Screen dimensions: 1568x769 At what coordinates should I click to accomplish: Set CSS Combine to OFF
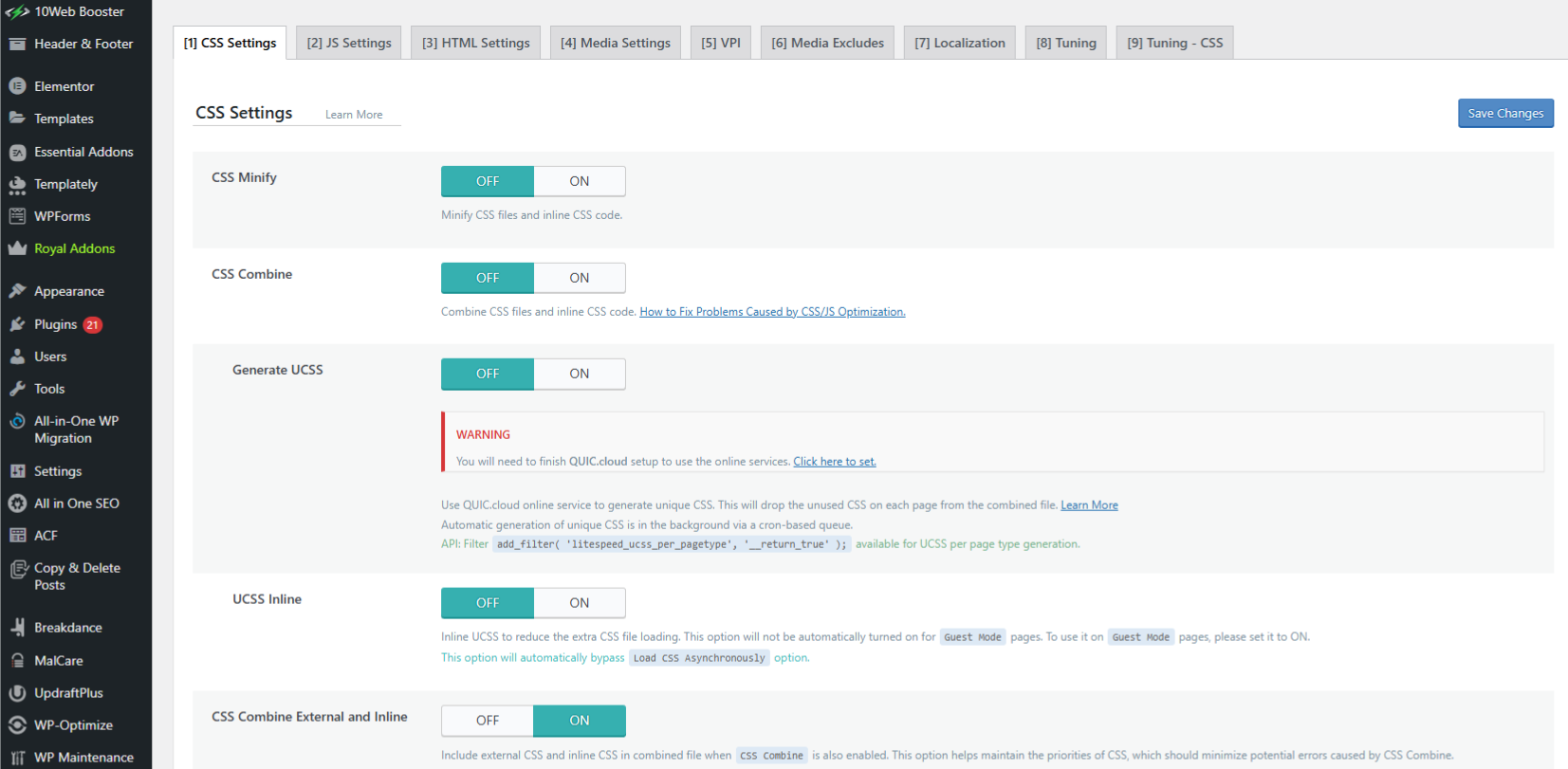(488, 278)
